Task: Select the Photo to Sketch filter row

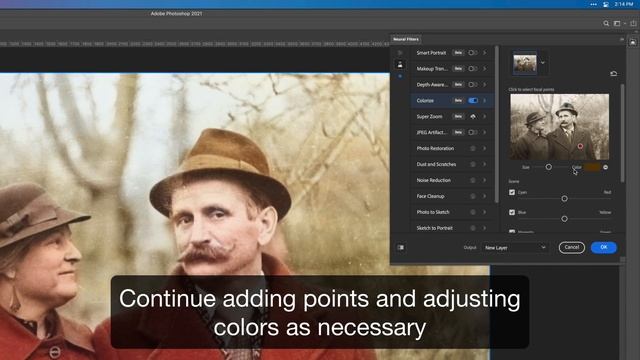Action: click(x=452, y=212)
